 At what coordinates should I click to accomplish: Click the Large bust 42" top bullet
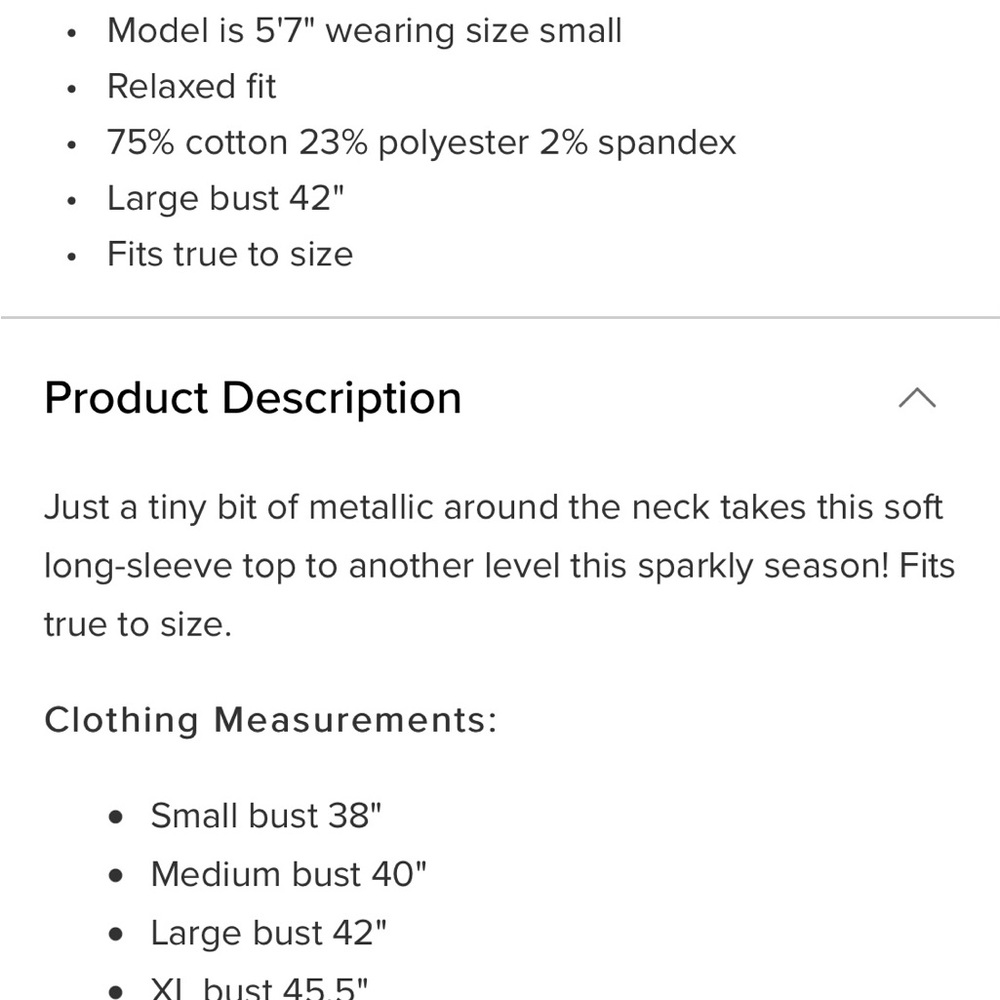click(225, 198)
